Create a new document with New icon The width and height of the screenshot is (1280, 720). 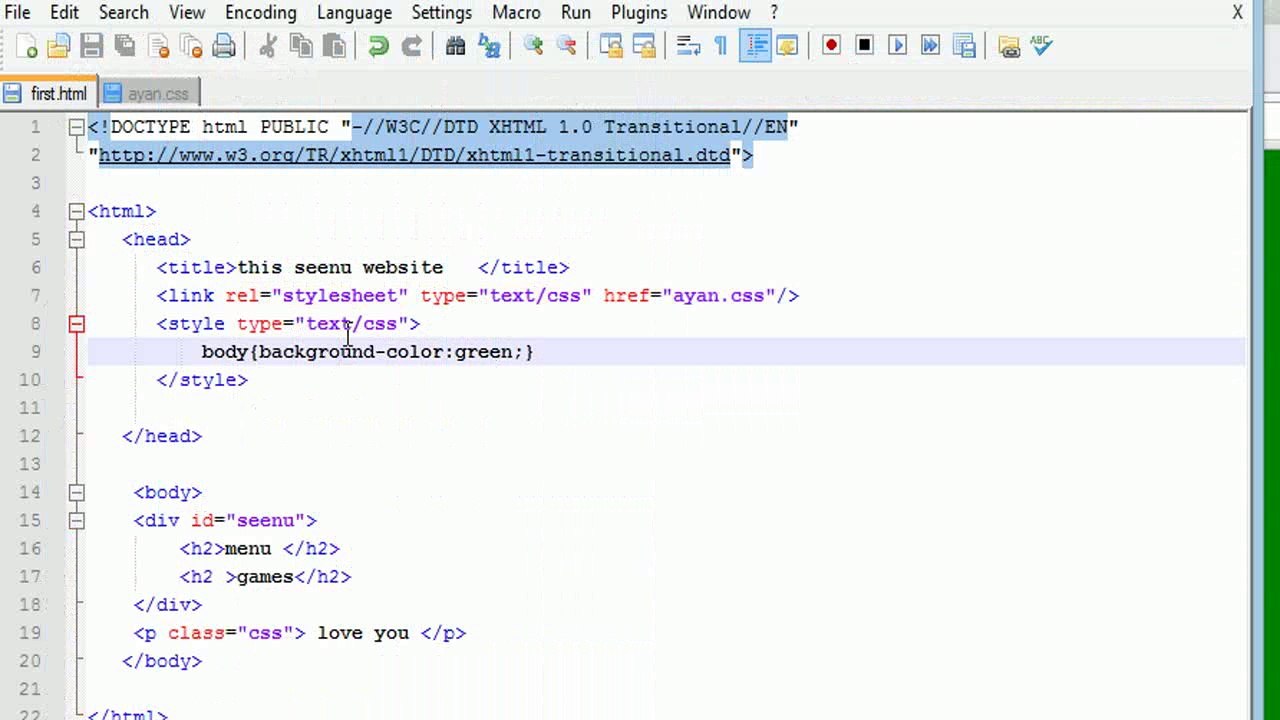[x=26, y=46]
